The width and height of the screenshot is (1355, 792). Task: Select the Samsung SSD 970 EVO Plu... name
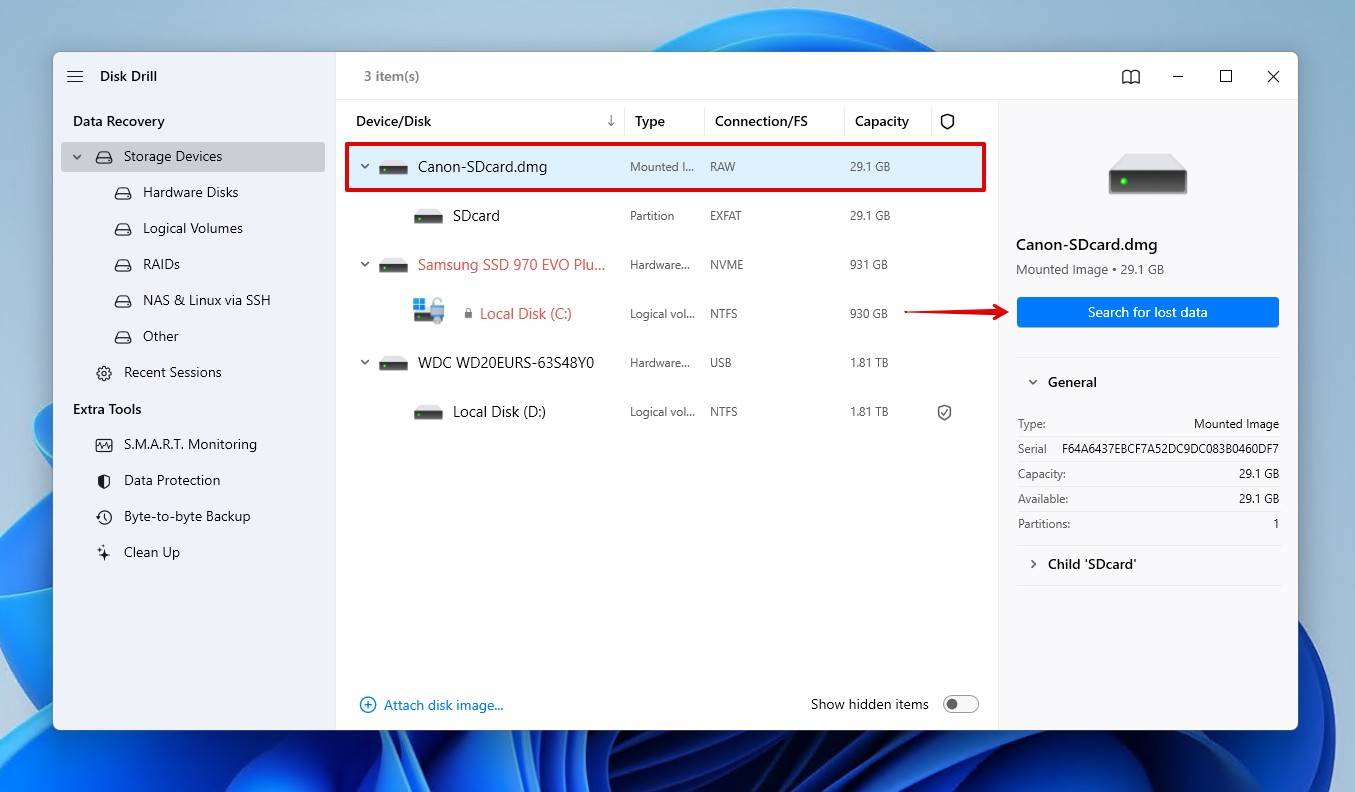pyautogui.click(x=511, y=265)
